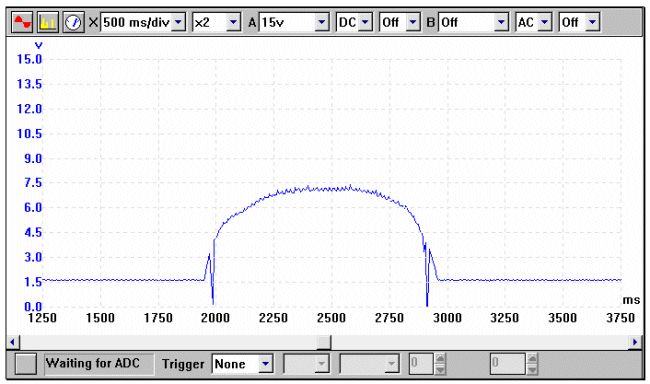The height and width of the screenshot is (384, 650).
Task: Decrease the second disabled trigger stepper value
Action: point(532,369)
